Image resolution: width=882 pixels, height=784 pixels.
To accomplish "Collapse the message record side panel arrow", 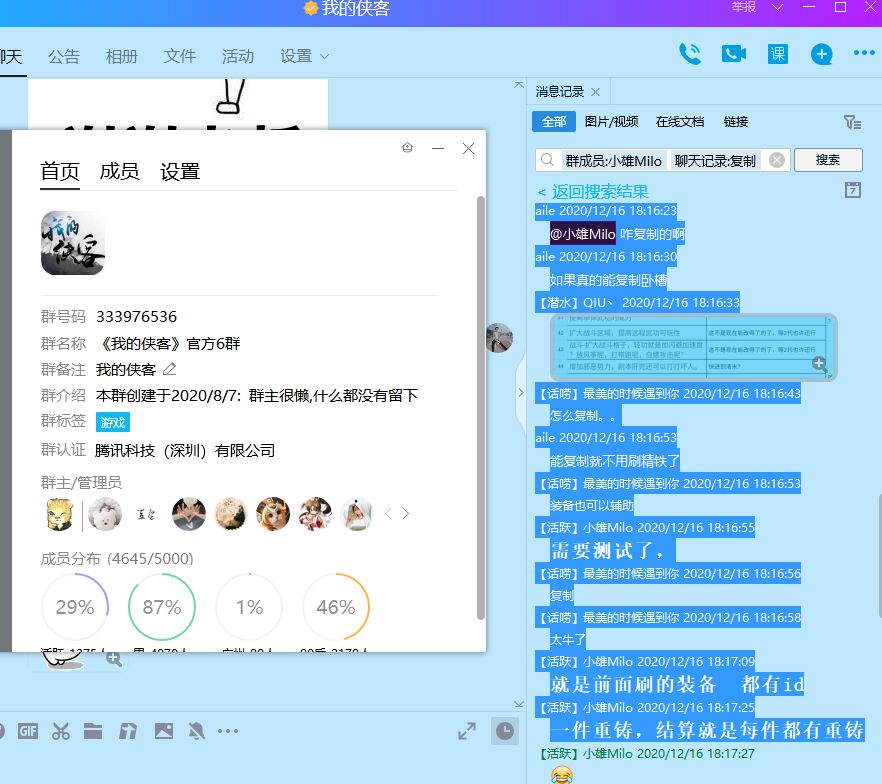I will (x=520, y=393).
